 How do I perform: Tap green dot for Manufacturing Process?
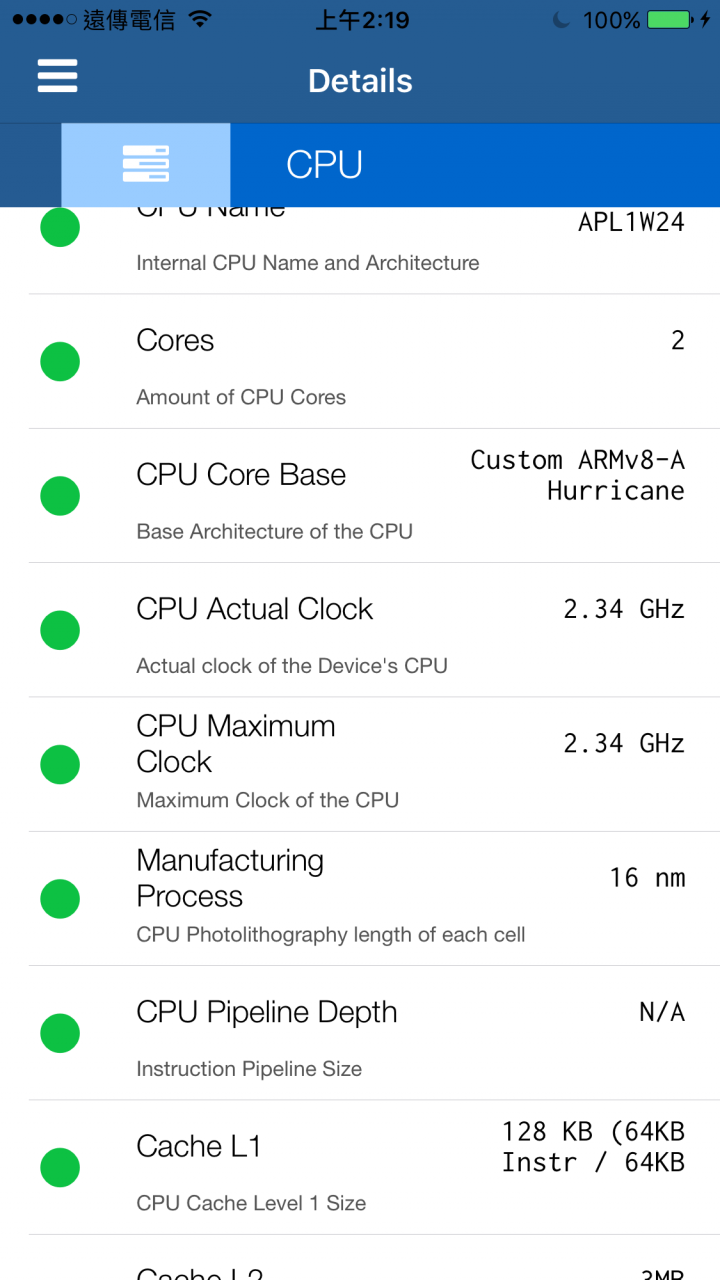(x=60, y=898)
